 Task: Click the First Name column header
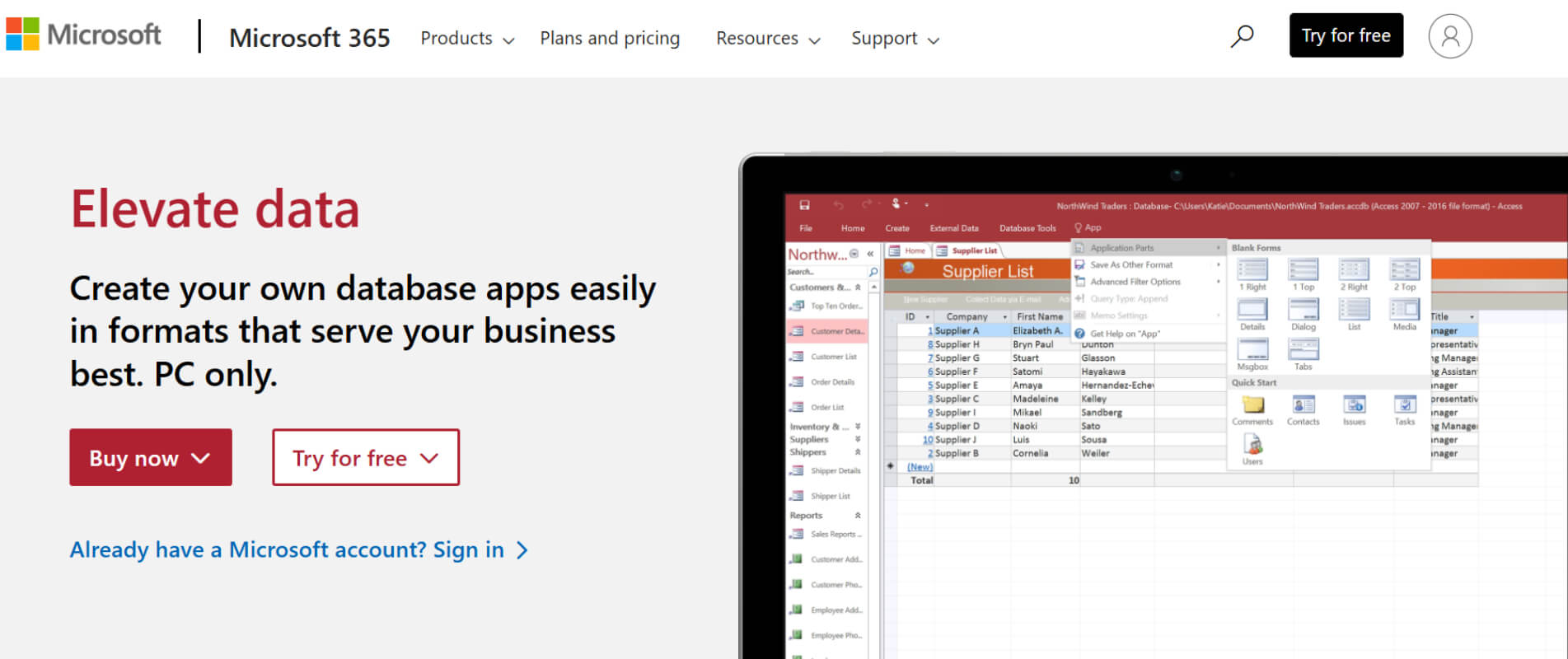click(1040, 317)
